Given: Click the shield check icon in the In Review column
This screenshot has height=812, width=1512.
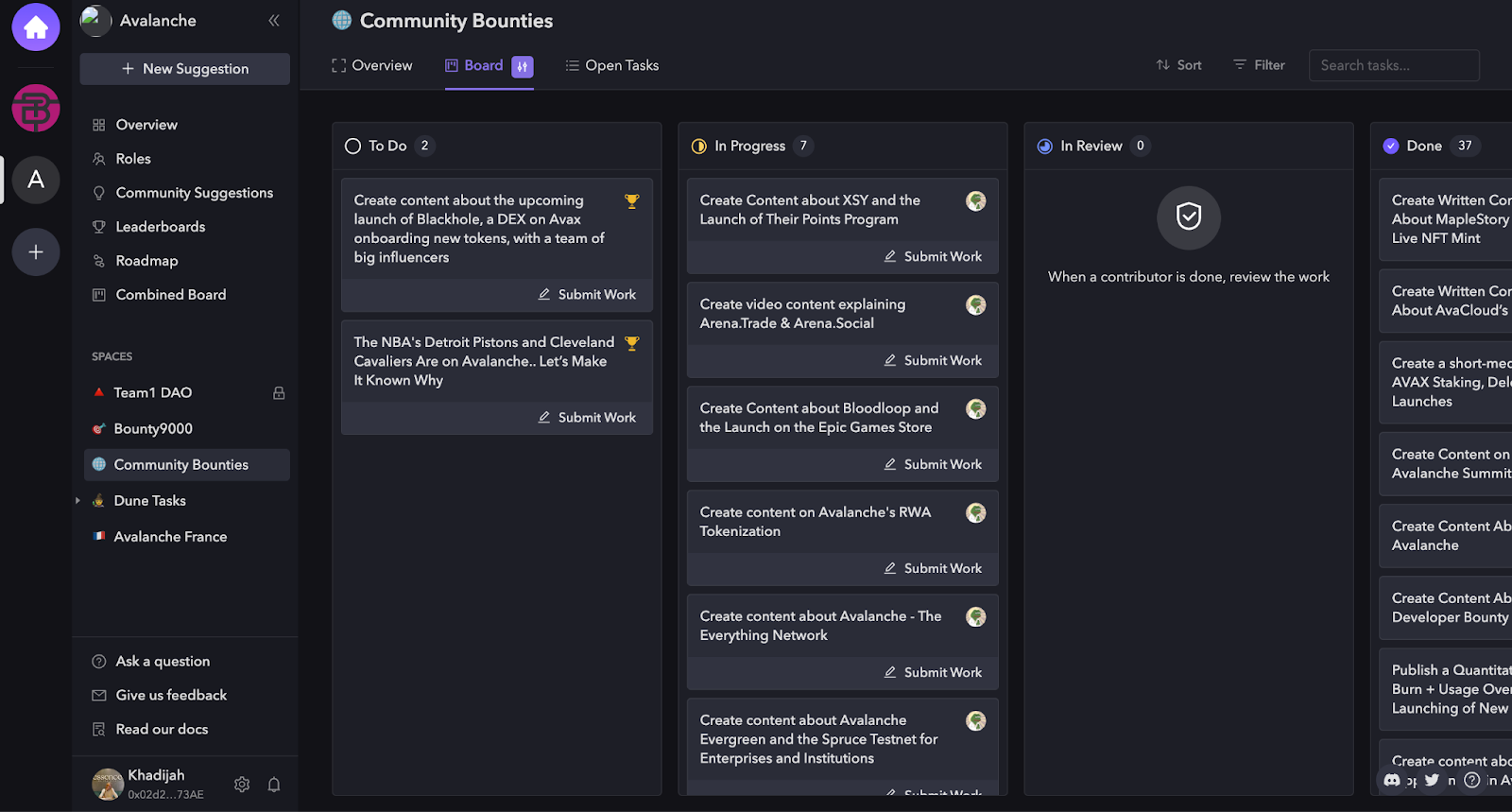Looking at the screenshot, I should coord(1189,217).
